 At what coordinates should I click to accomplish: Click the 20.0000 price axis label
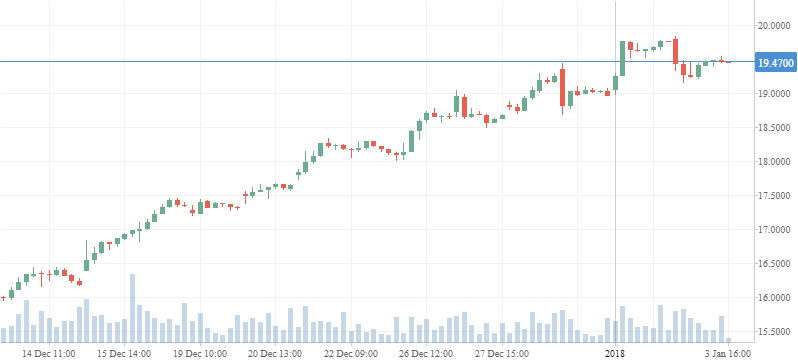(776, 25)
